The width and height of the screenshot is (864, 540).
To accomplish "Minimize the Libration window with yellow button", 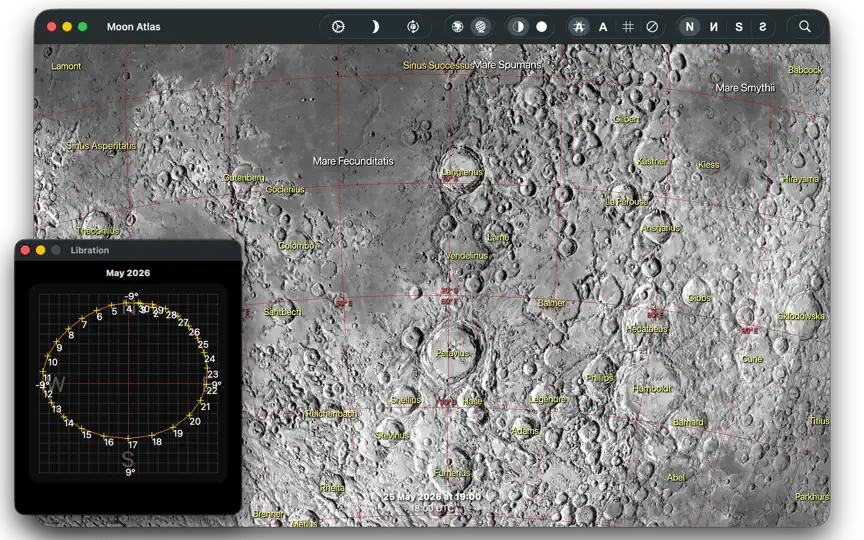I will pyautogui.click(x=41, y=250).
